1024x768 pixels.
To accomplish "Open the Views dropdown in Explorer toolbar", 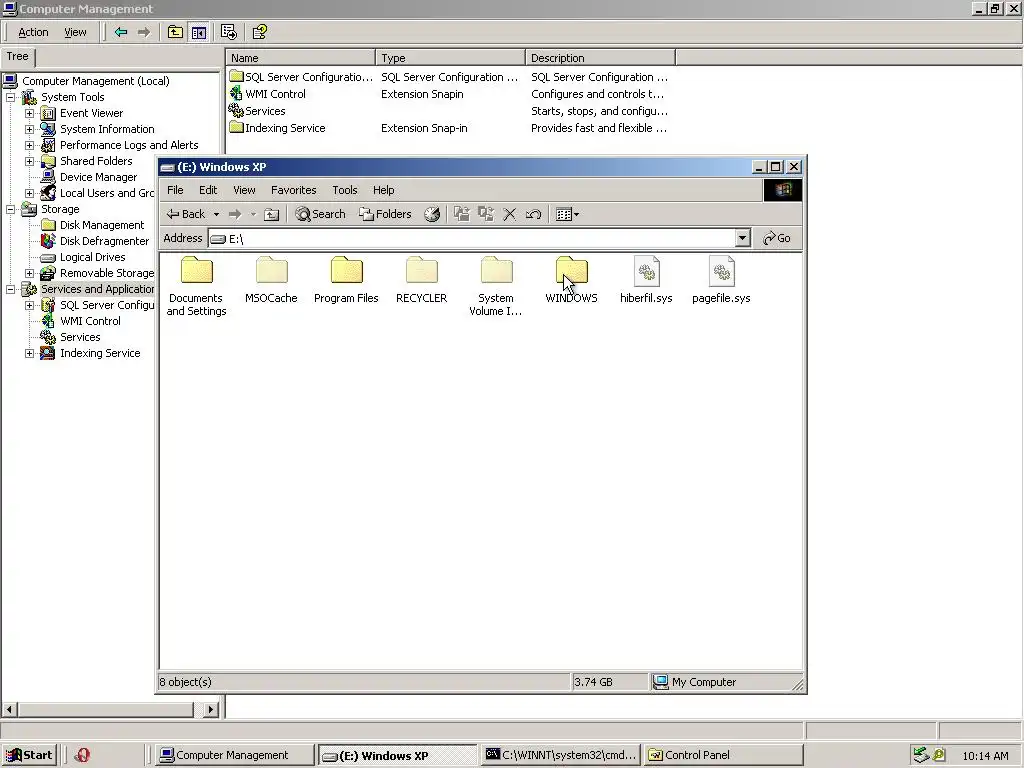I will [567, 214].
